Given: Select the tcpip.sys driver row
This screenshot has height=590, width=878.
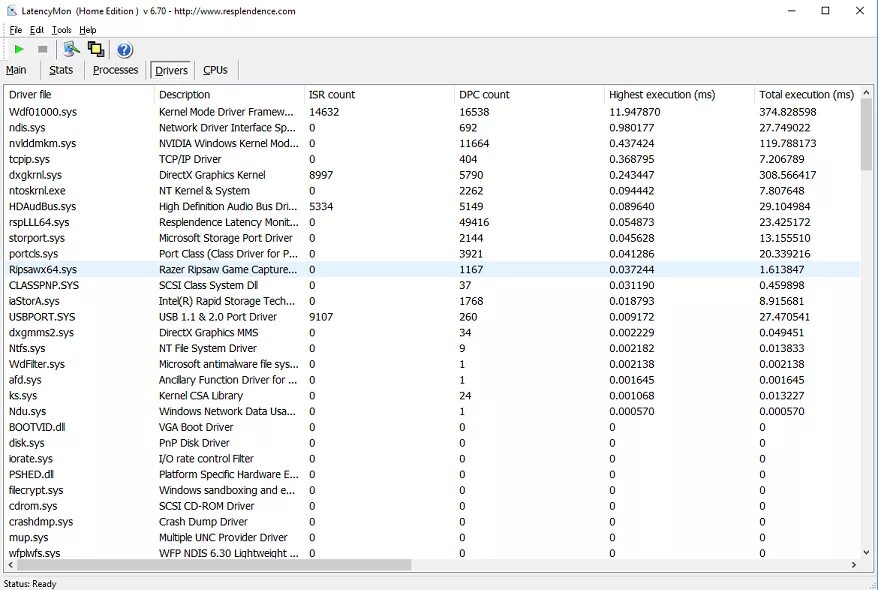Looking at the screenshot, I should pyautogui.click(x=432, y=159).
